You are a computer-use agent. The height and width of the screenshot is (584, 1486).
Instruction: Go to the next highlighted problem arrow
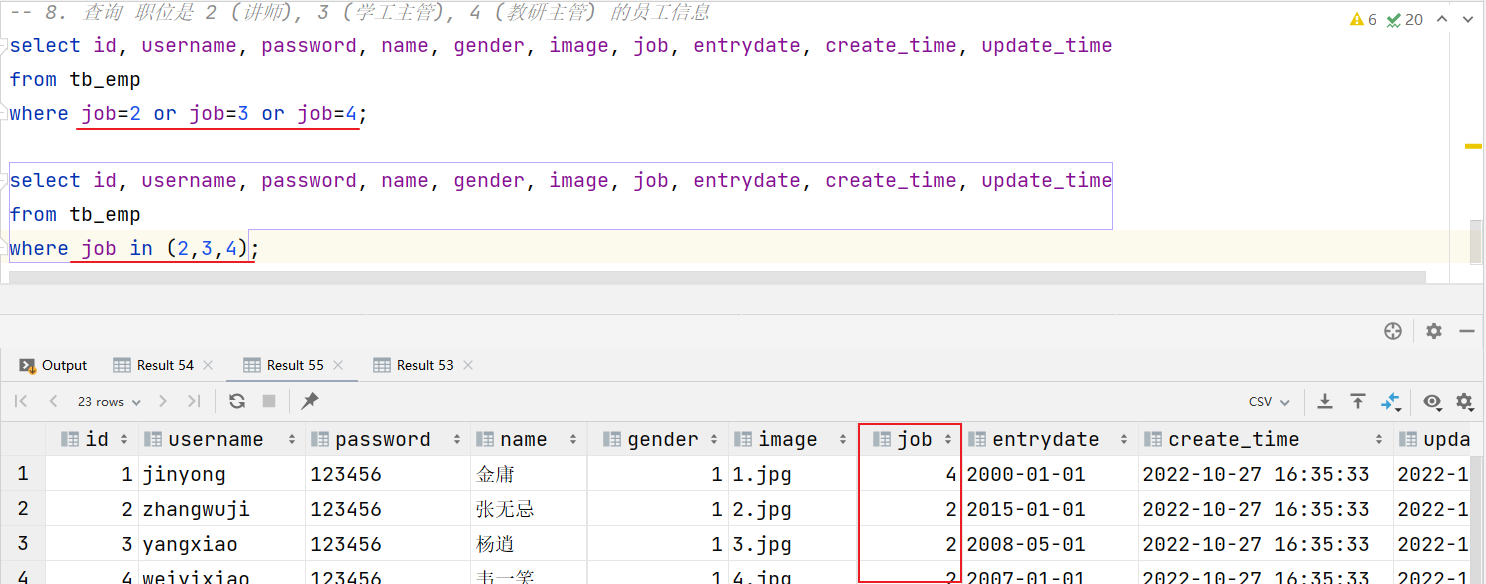1468,19
